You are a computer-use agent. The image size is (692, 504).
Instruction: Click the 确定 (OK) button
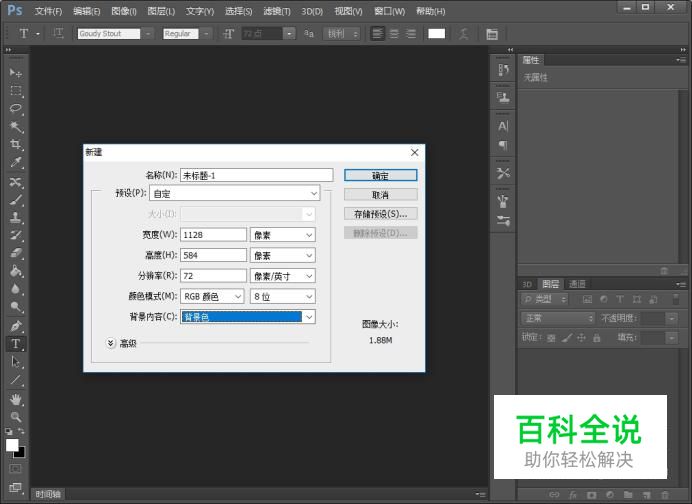[380, 175]
